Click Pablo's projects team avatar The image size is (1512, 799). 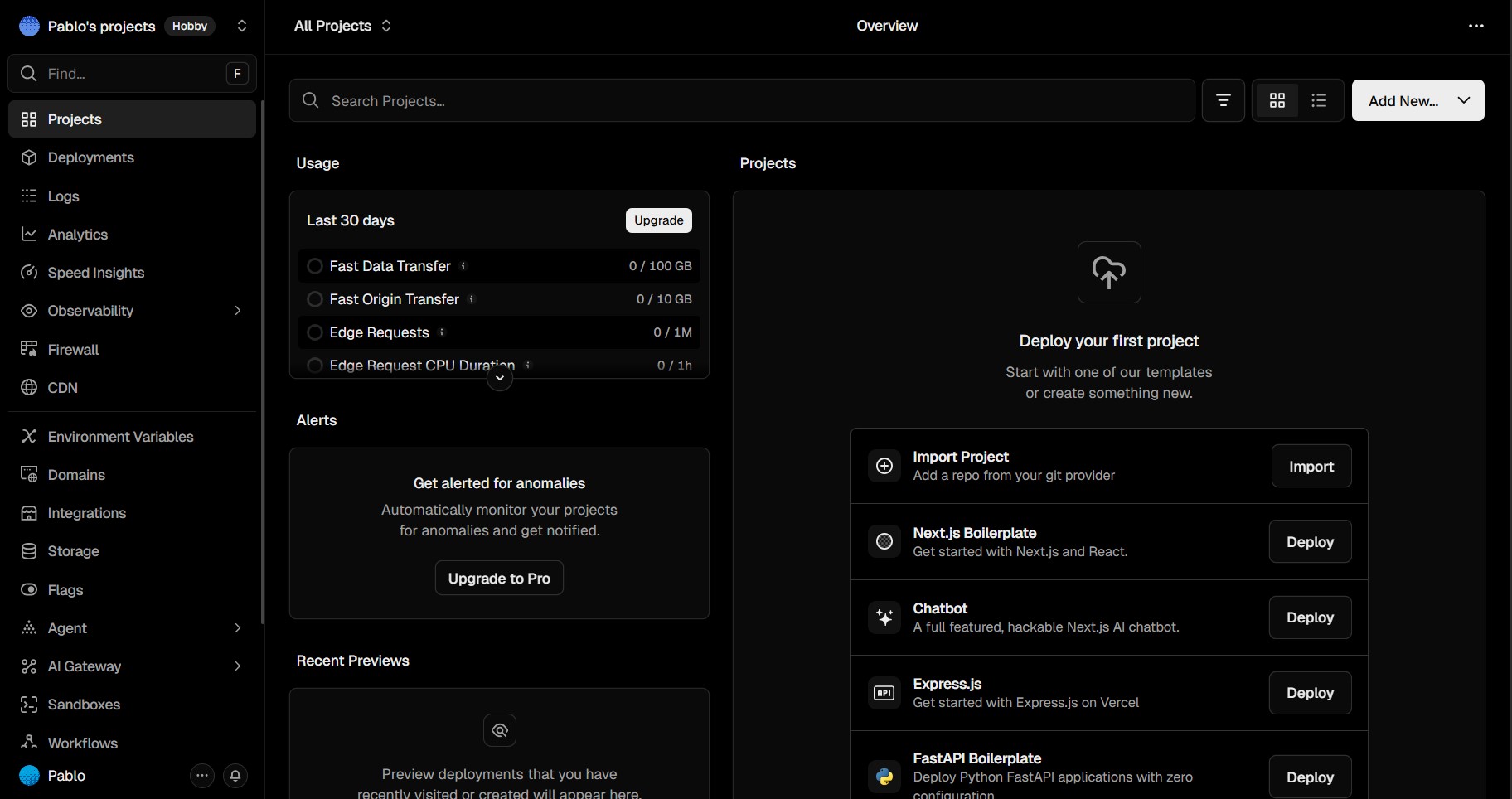coord(29,26)
